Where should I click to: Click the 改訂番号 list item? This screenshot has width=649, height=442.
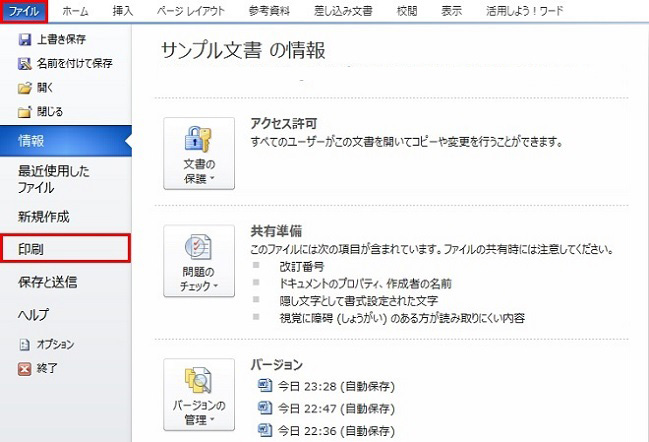(302, 267)
